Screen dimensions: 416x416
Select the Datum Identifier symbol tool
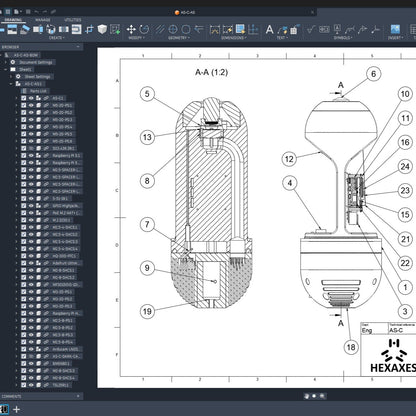pos(337,30)
